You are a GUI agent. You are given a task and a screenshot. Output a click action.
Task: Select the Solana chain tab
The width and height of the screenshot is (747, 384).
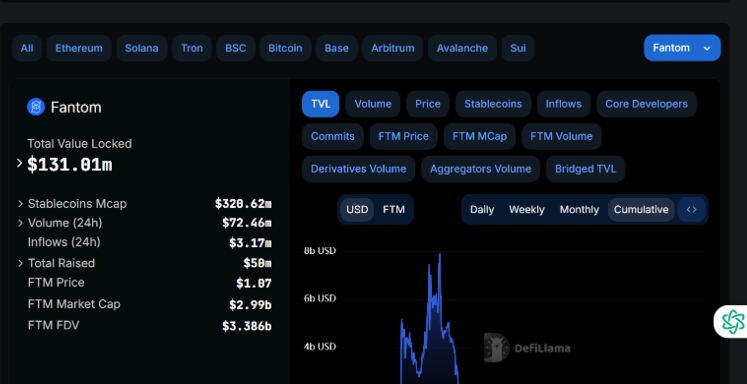[x=141, y=48]
